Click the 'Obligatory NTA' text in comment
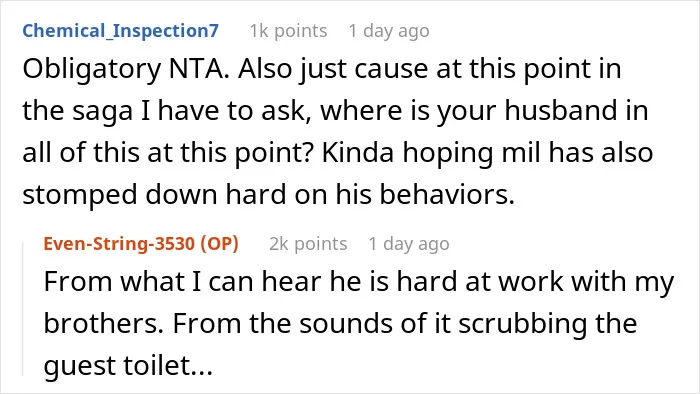 126,69
